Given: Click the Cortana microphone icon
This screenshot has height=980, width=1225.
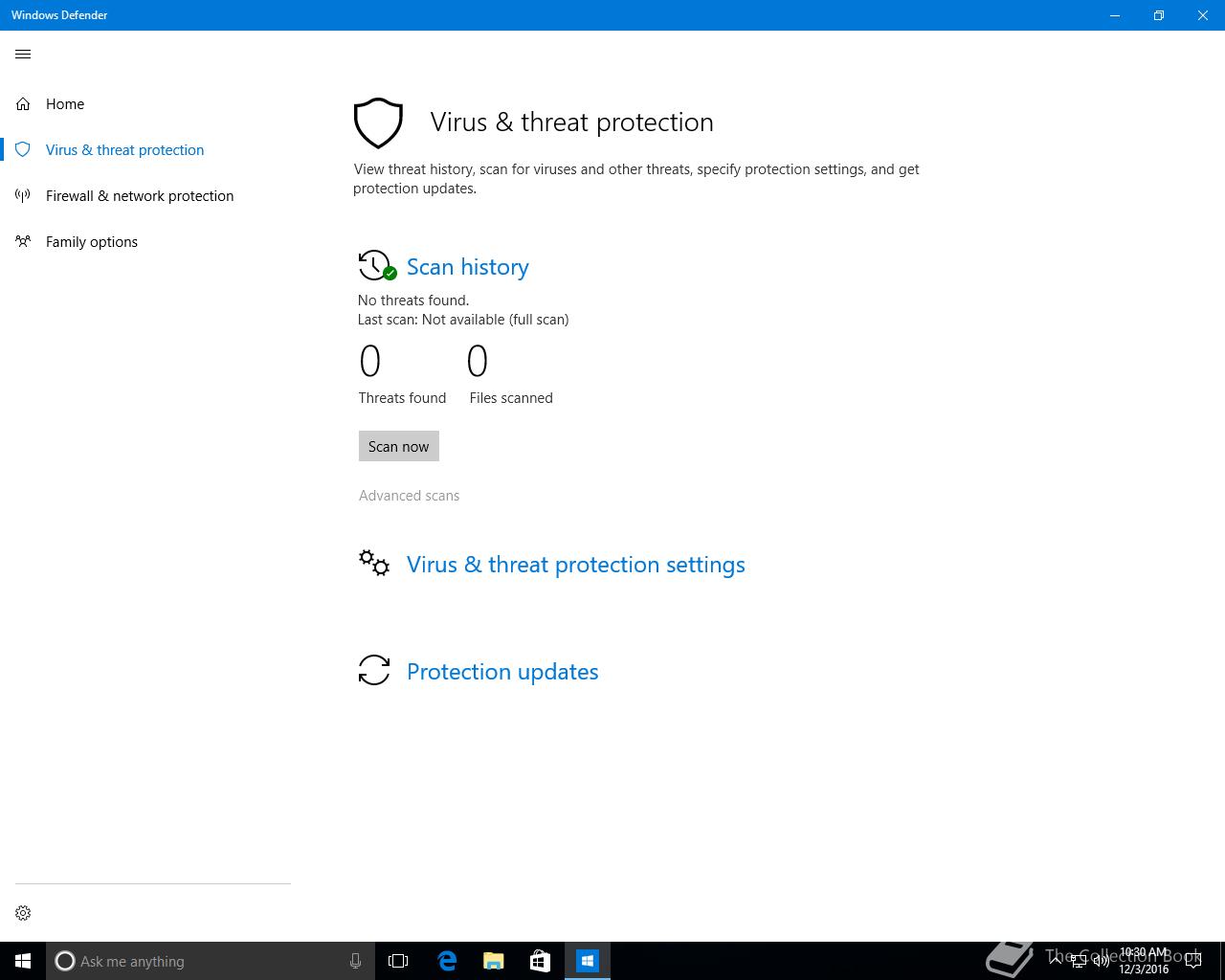Looking at the screenshot, I should (355, 961).
